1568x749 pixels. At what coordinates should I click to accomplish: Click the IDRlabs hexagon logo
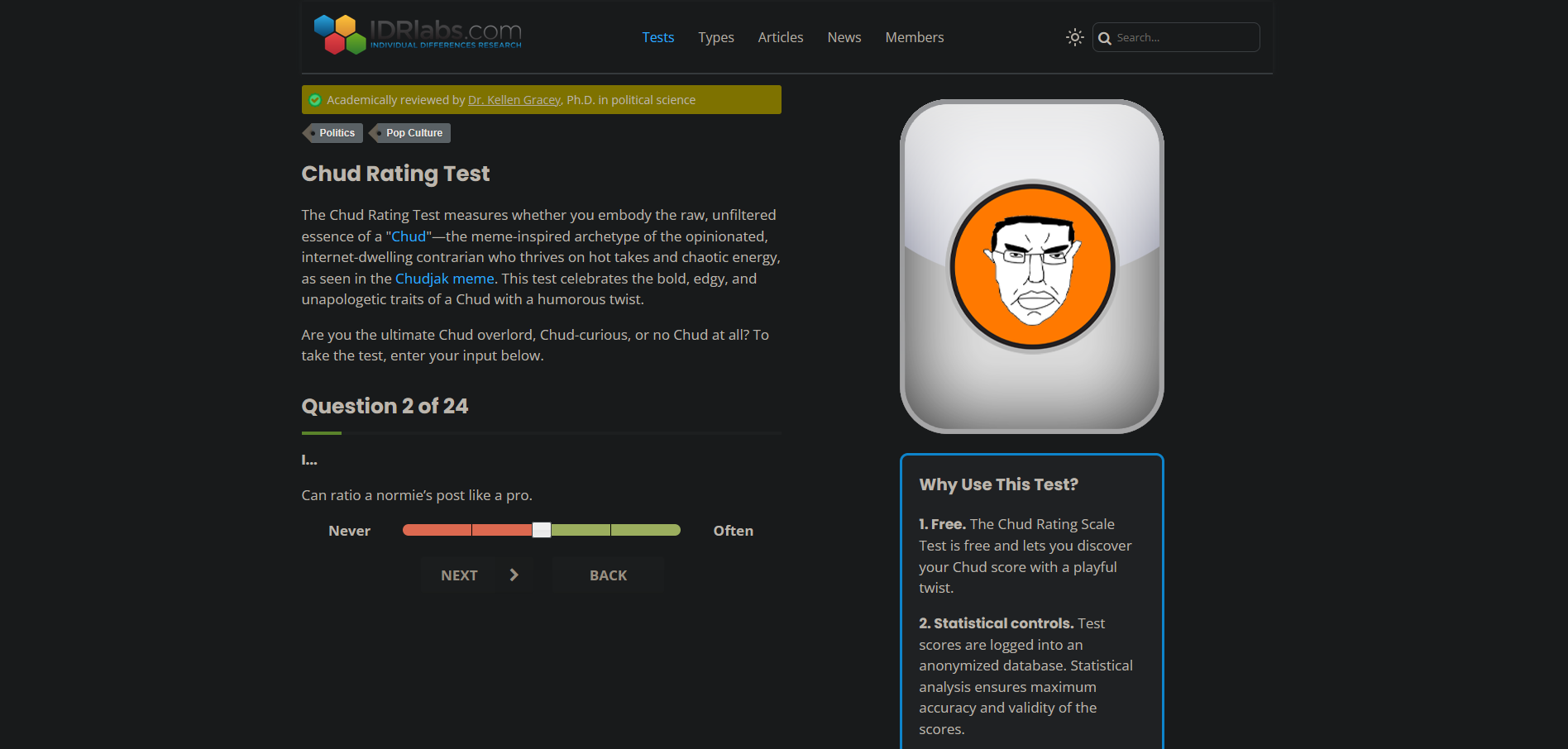340,35
